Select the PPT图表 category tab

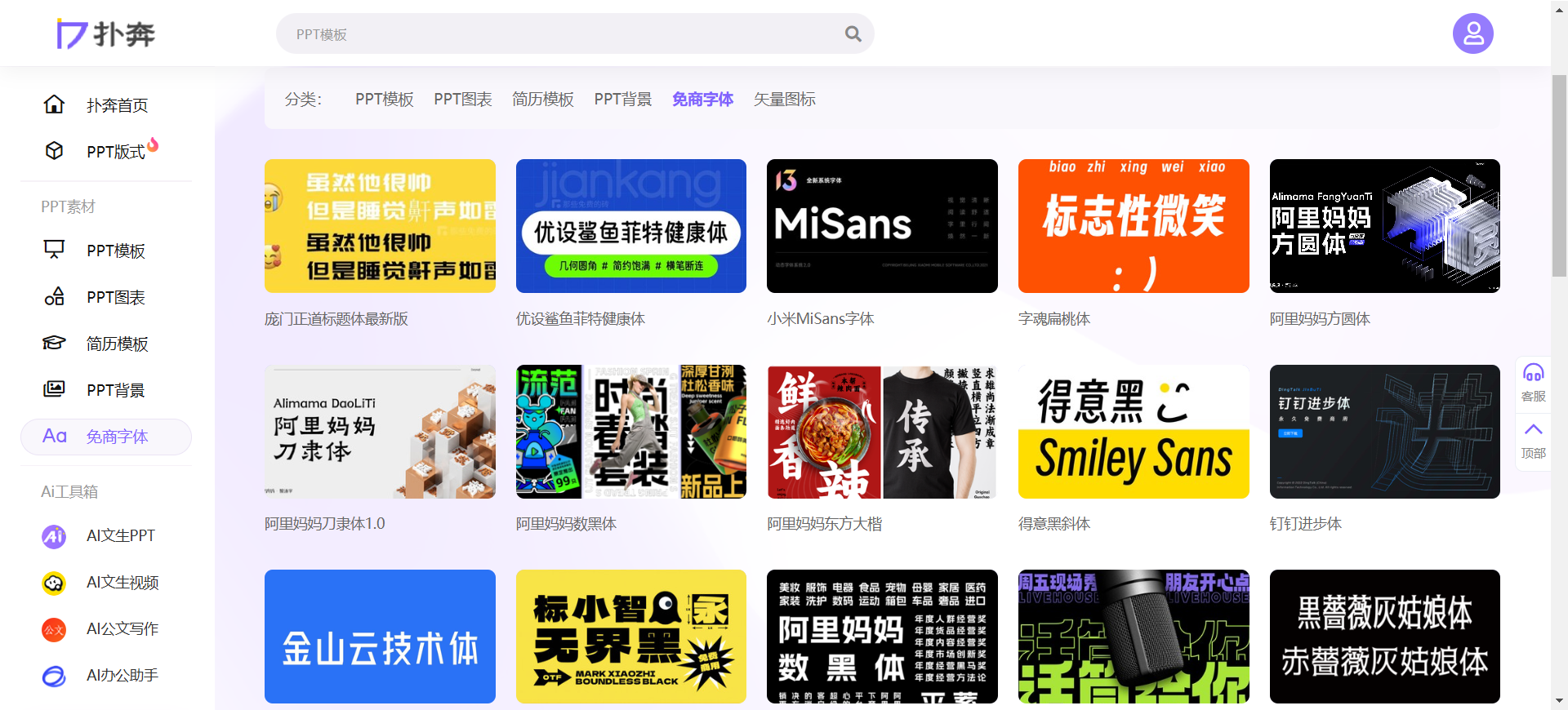[462, 99]
